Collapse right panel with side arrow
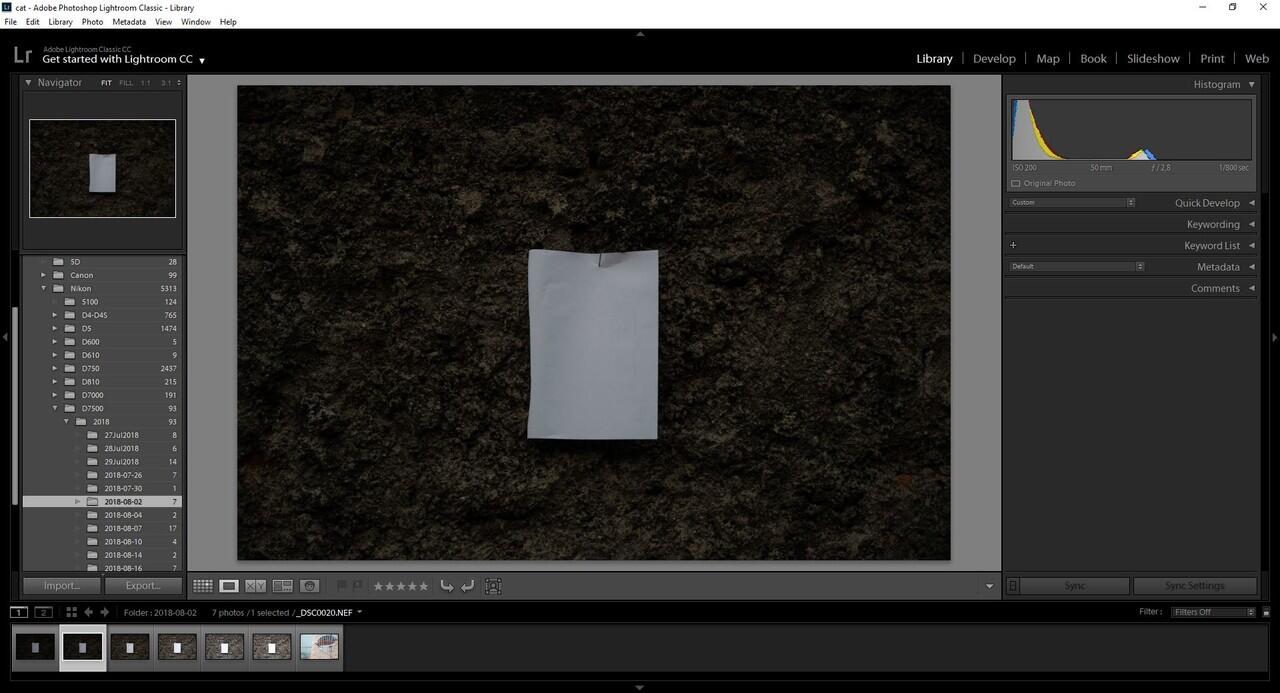The width and height of the screenshot is (1280, 693). point(1274,338)
